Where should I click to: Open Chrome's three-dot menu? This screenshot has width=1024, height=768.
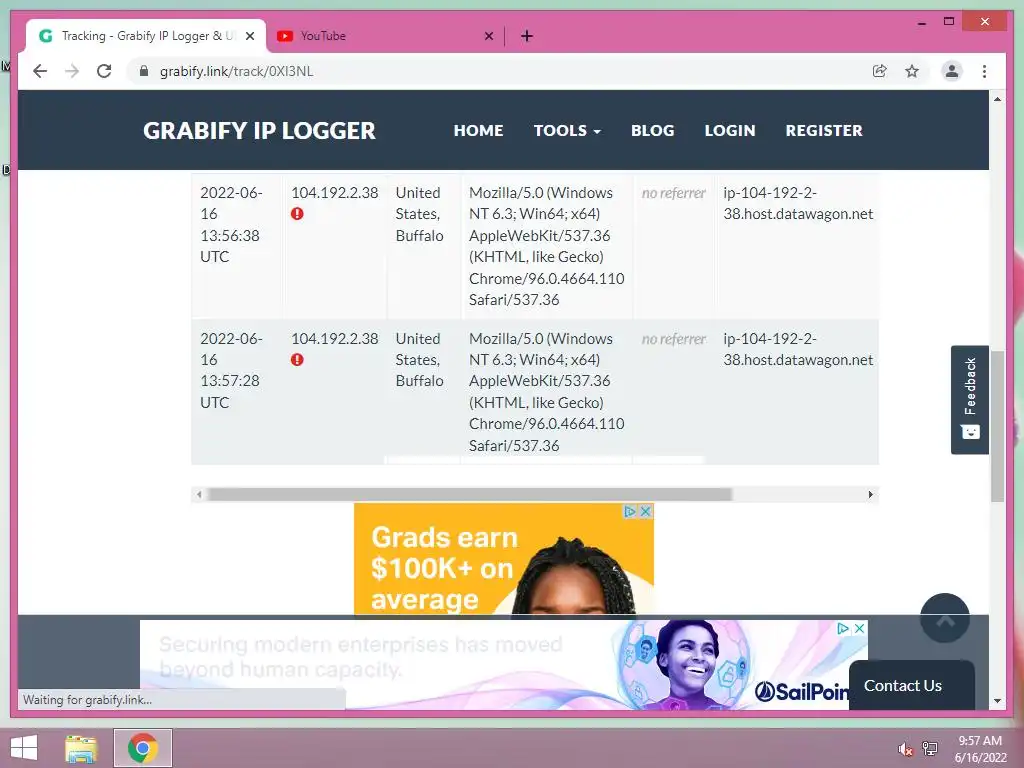984,71
